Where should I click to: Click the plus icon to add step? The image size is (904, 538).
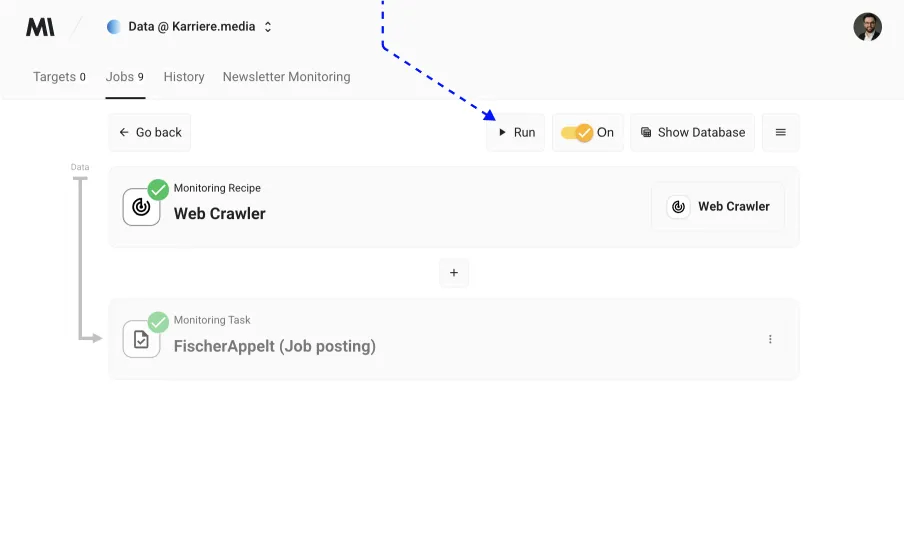pyautogui.click(x=454, y=273)
